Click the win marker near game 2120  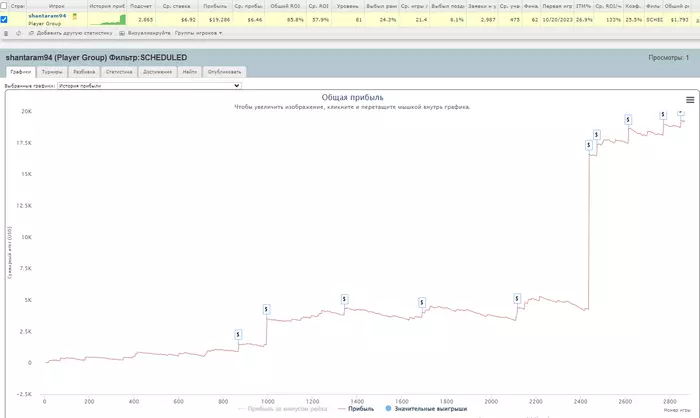click(x=517, y=298)
